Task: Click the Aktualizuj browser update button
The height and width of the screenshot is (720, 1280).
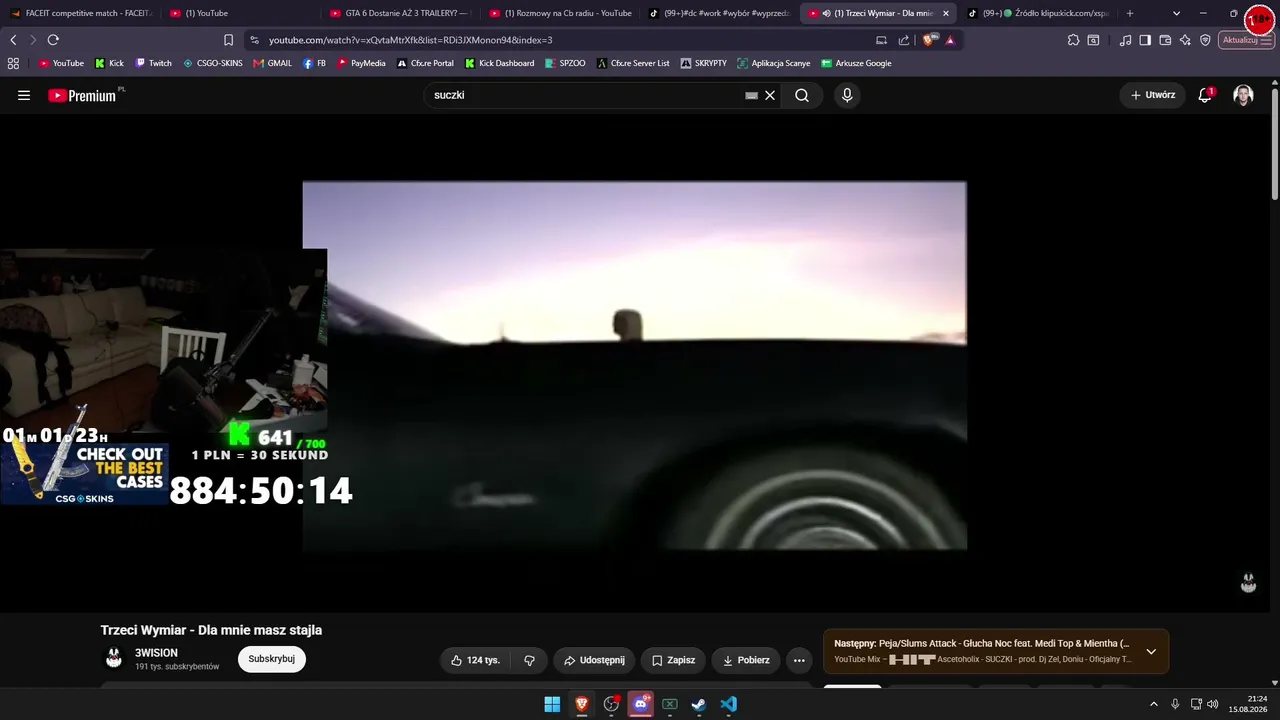Action: pos(1246,40)
